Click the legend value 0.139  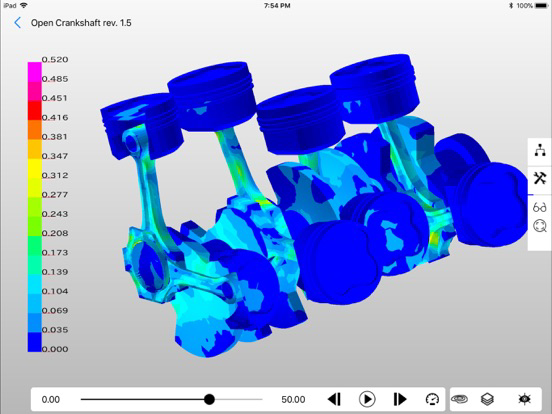(x=55, y=272)
